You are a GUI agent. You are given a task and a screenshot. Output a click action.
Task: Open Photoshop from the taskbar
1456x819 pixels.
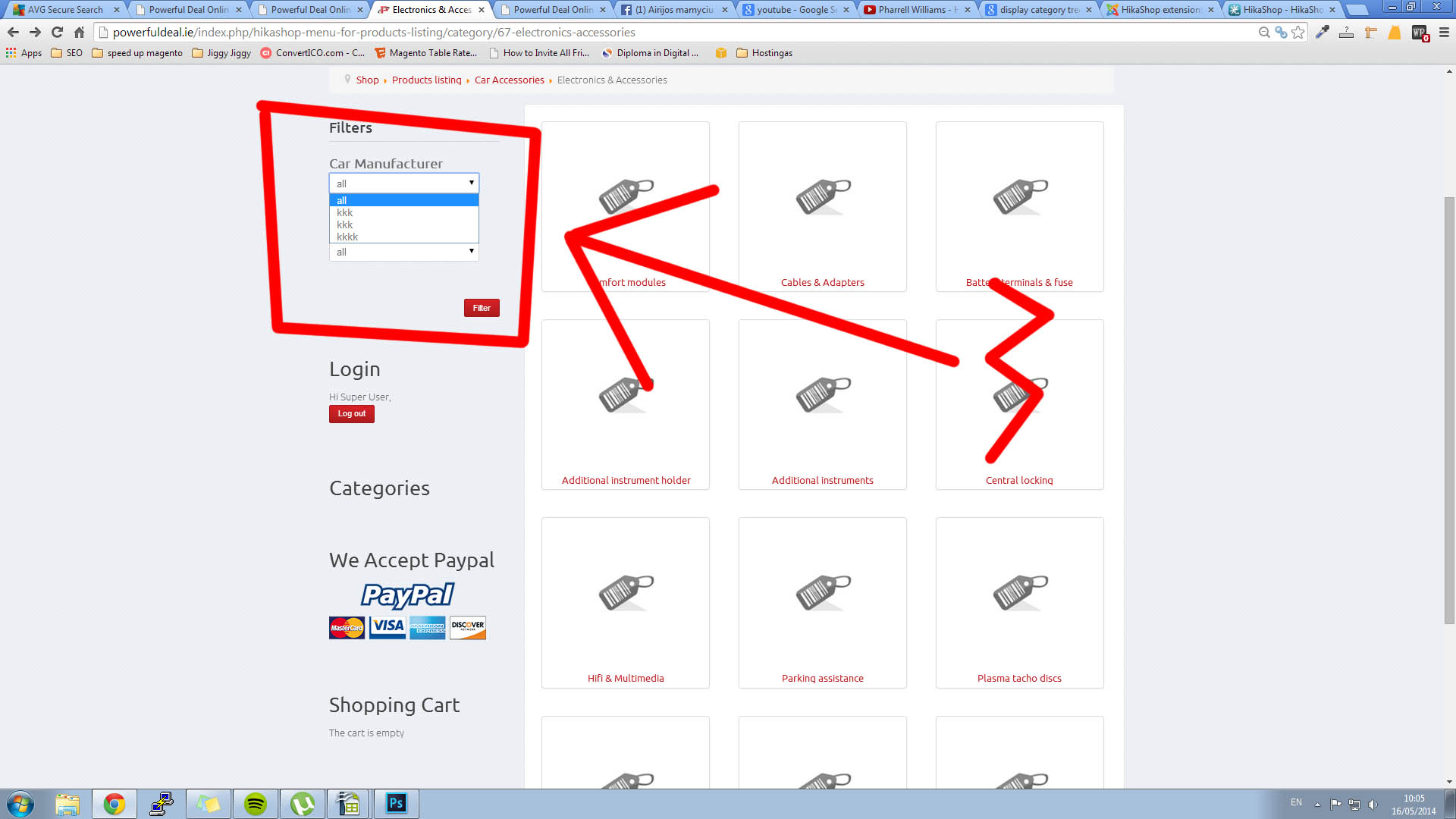396,804
